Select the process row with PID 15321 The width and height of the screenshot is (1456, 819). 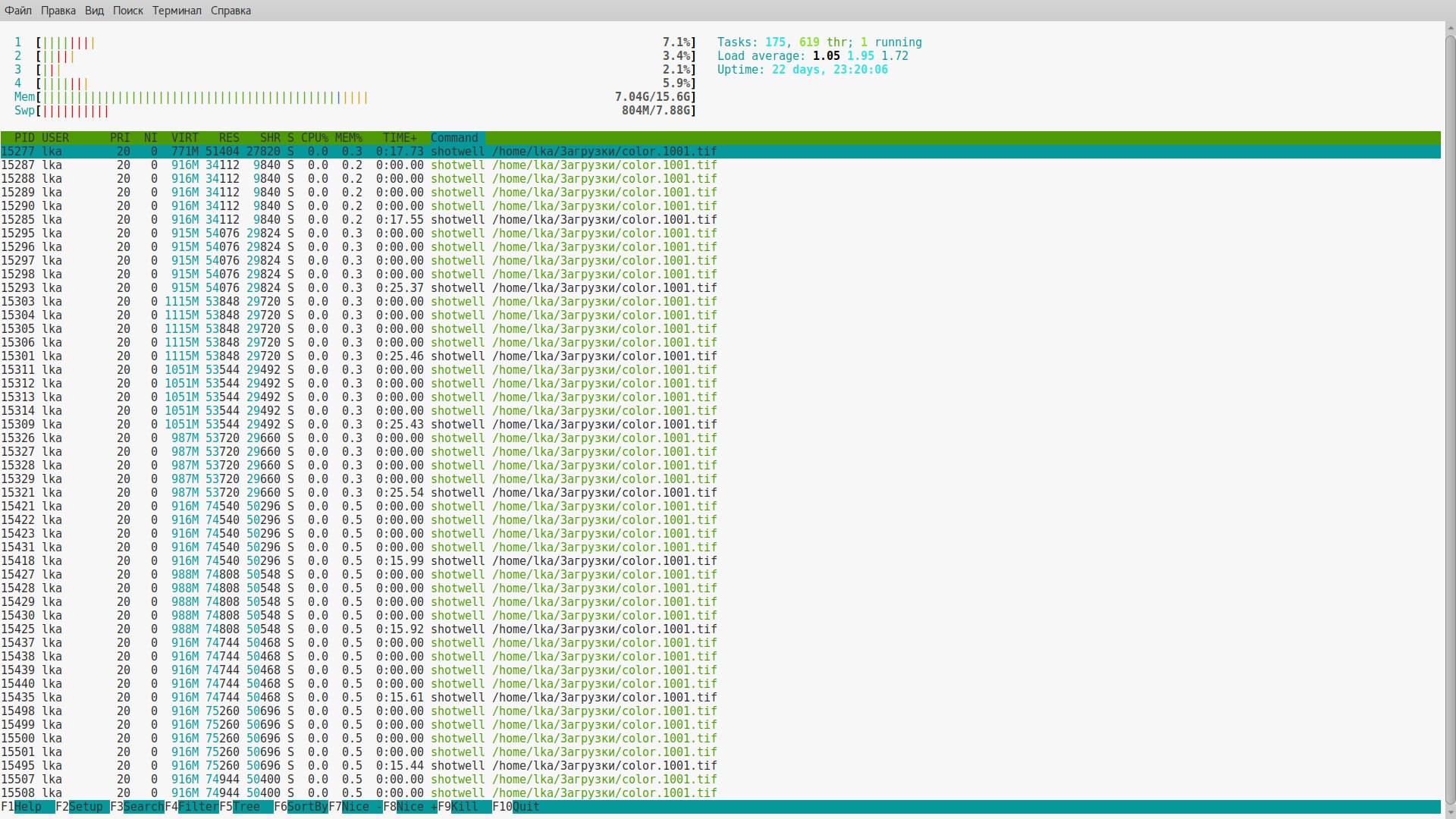pos(720,493)
